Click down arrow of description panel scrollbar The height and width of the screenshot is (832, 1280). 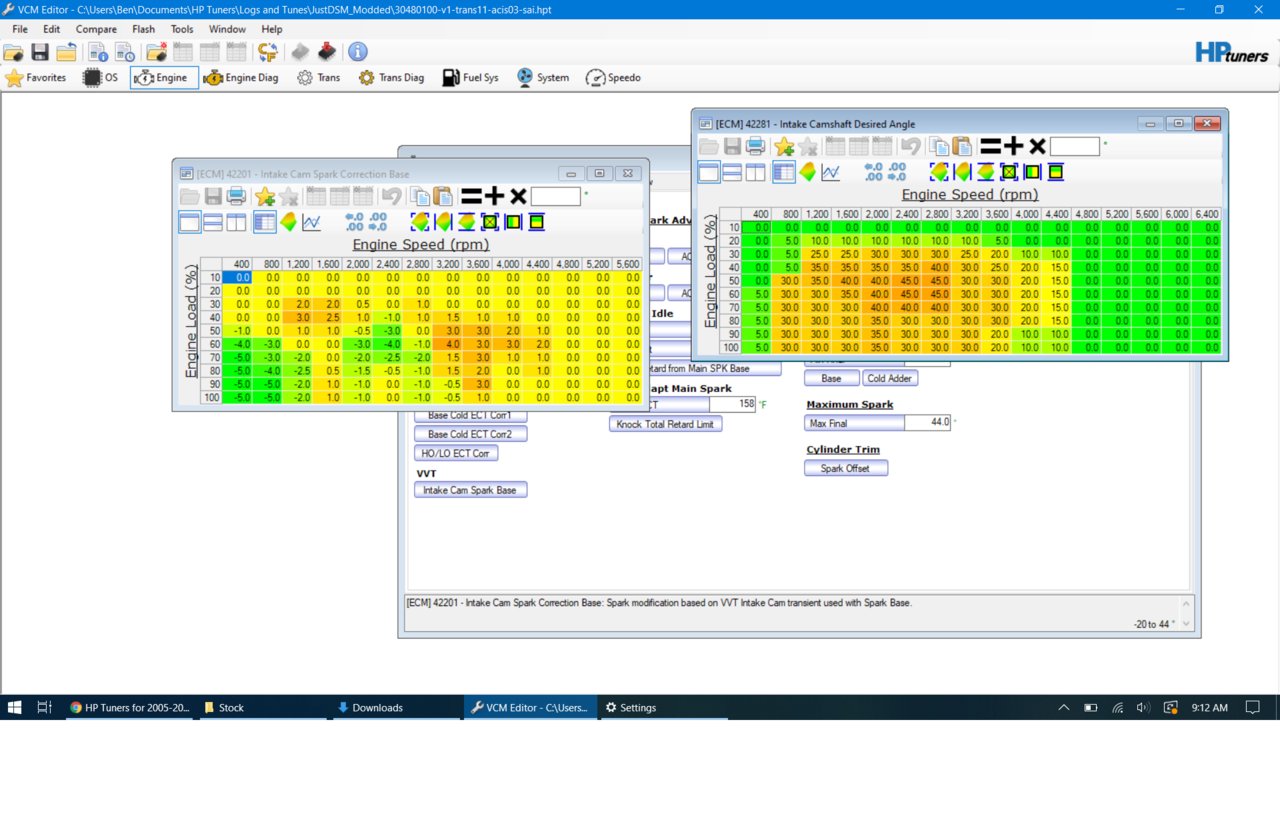coord(1187,624)
